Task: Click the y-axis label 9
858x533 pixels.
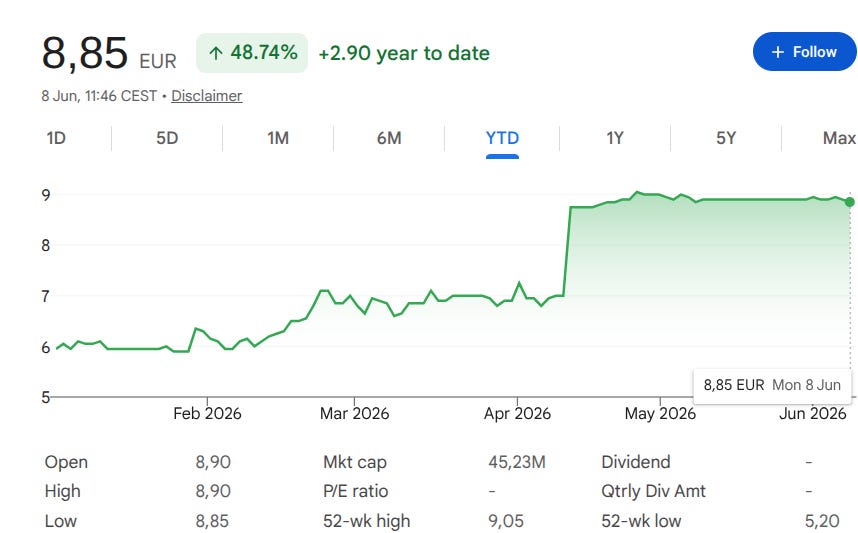Action: coord(46,195)
